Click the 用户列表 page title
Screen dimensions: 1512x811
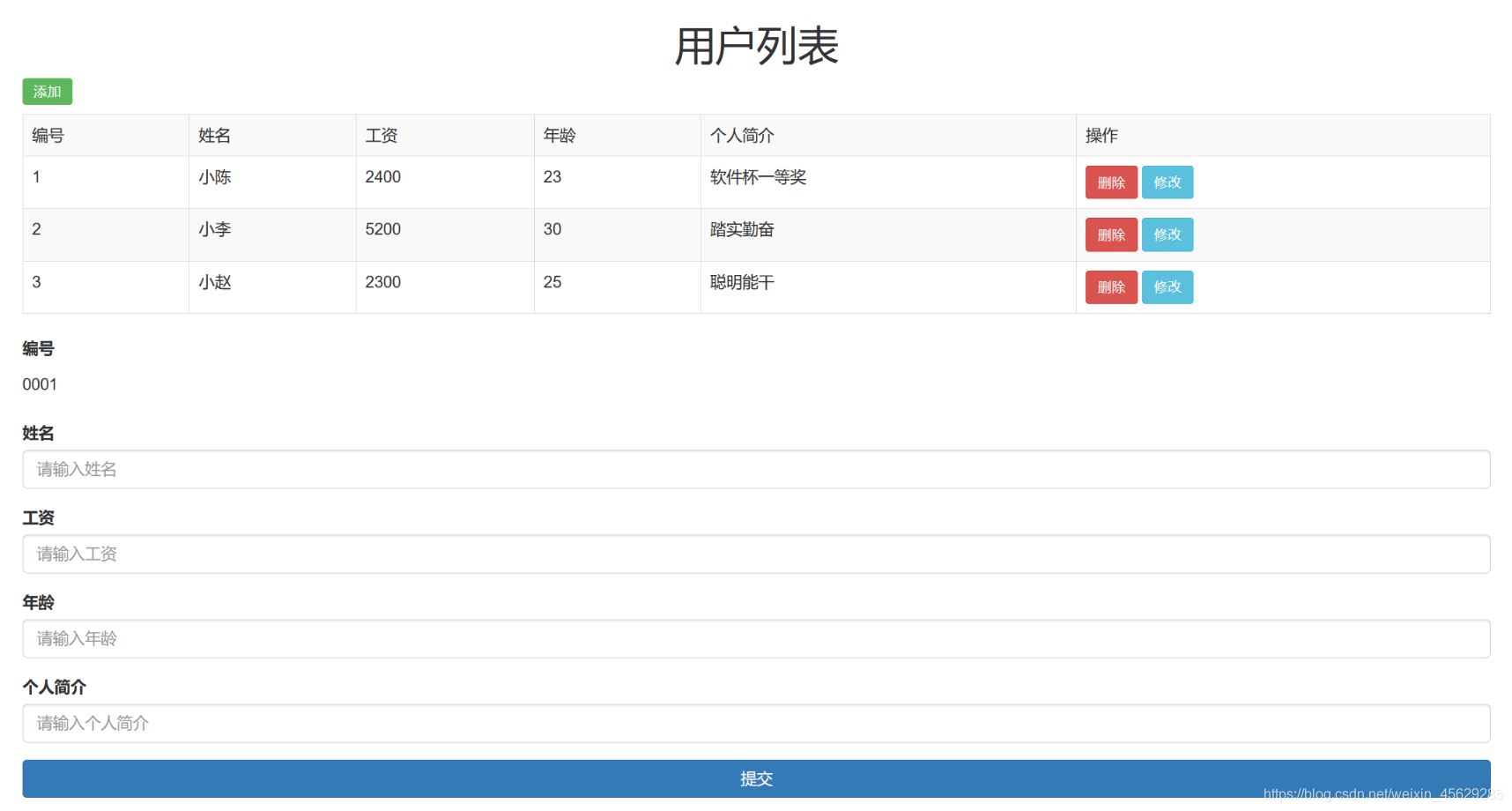pyautogui.click(x=756, y=44)
